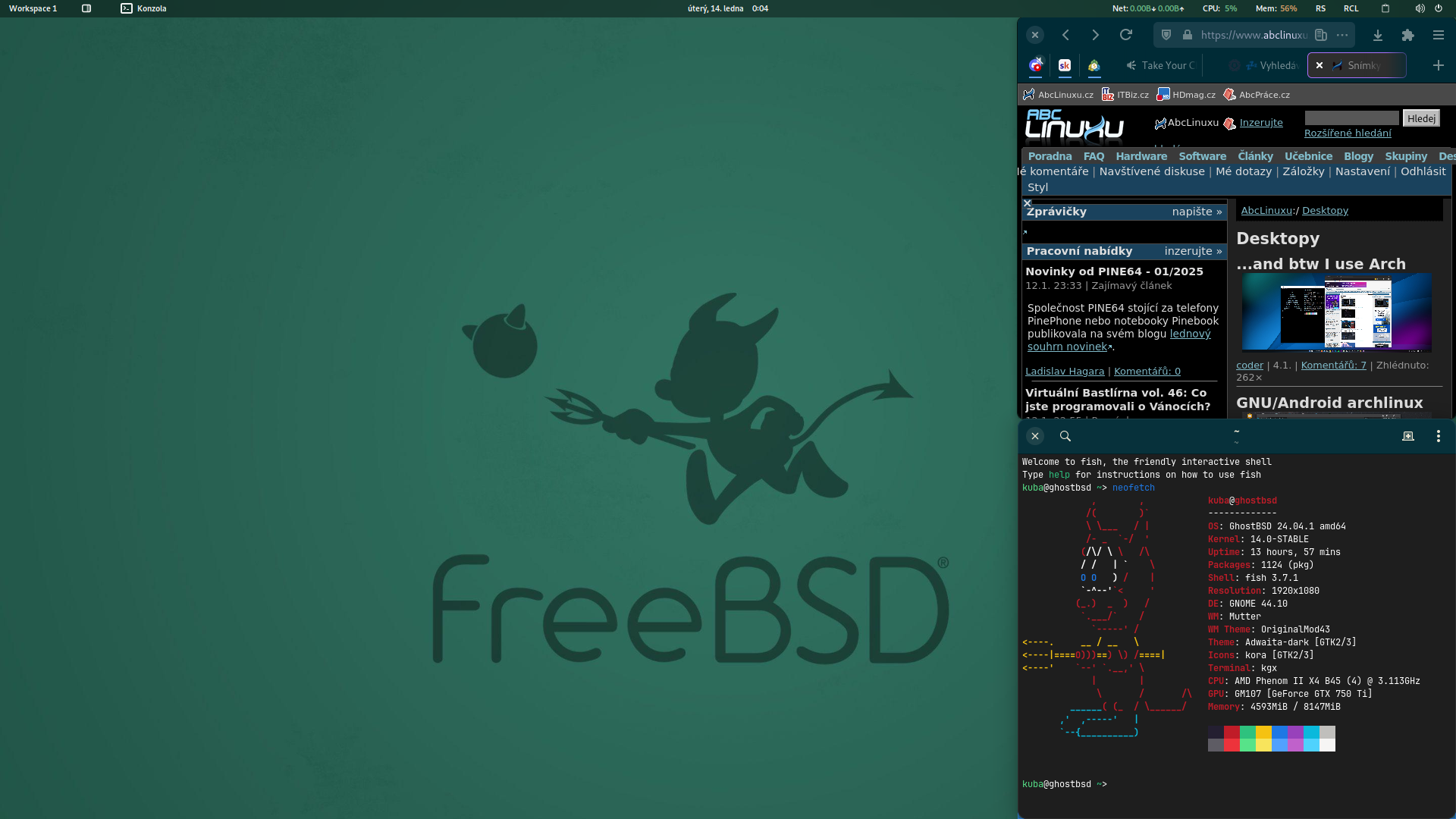This screenshot has width=1456, height=819.
Task: Open new terminal tab icon
Action: coord(1408,436)
